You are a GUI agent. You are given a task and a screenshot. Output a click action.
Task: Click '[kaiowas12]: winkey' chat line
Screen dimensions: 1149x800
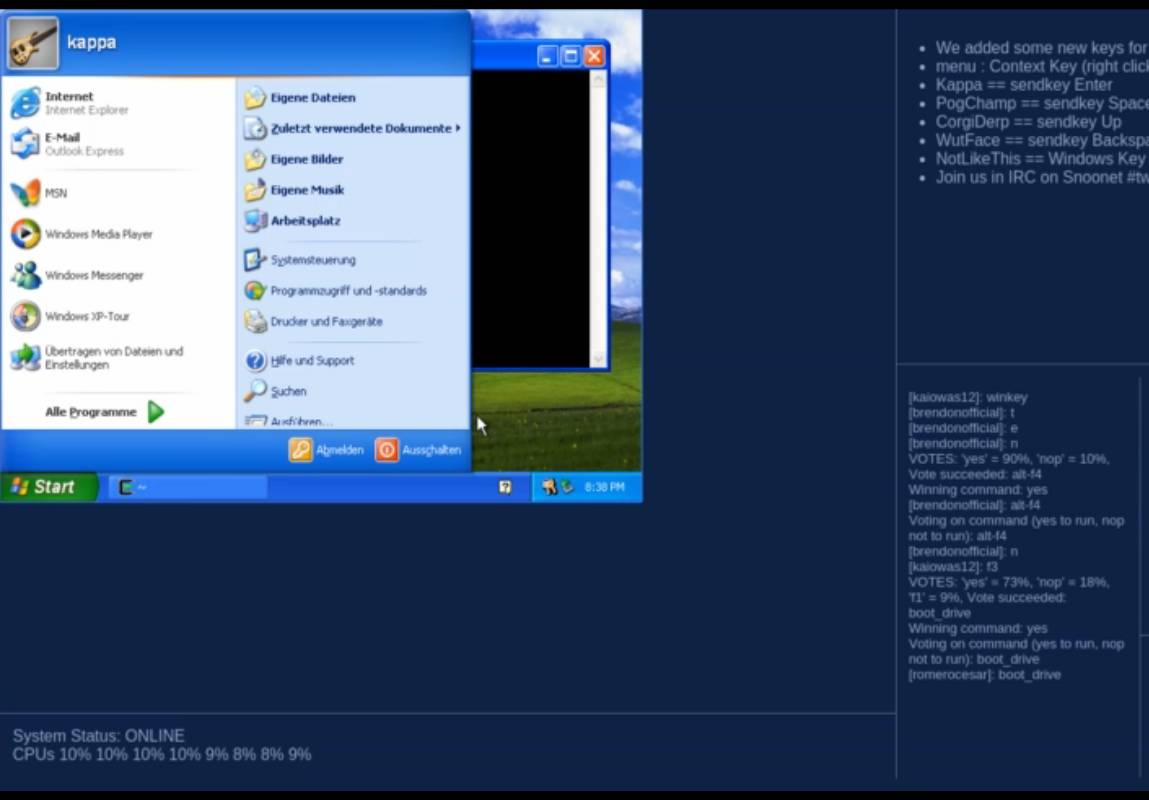[968, 397]
